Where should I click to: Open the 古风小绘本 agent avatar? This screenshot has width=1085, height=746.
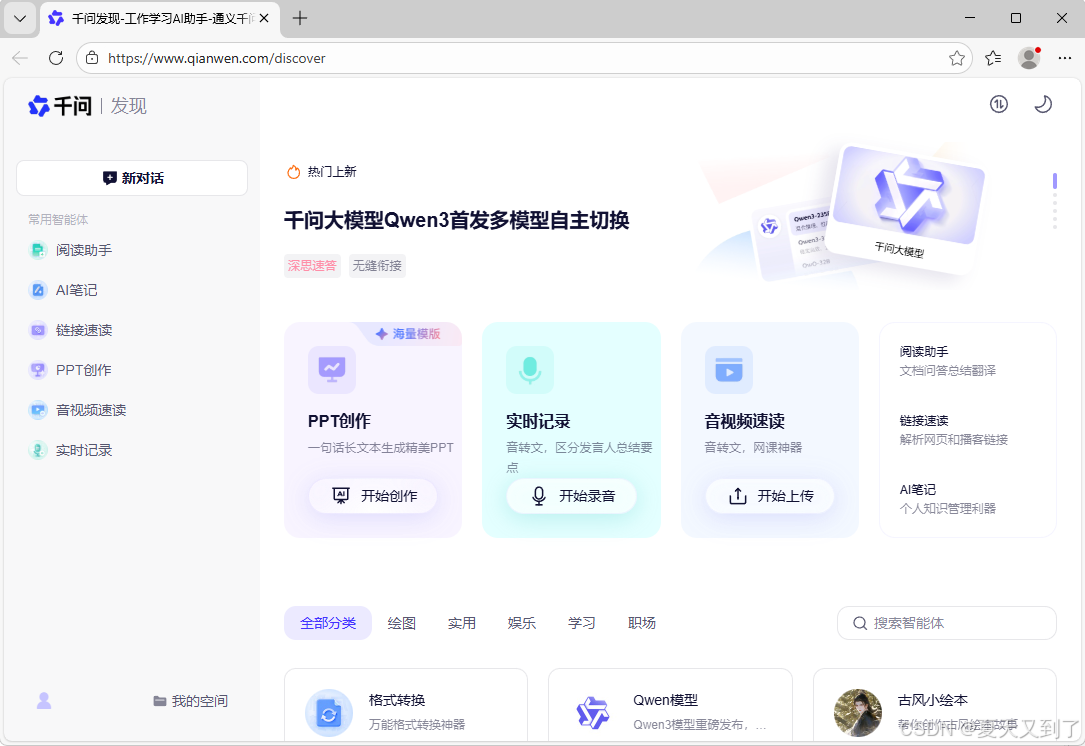pos(858,713)
